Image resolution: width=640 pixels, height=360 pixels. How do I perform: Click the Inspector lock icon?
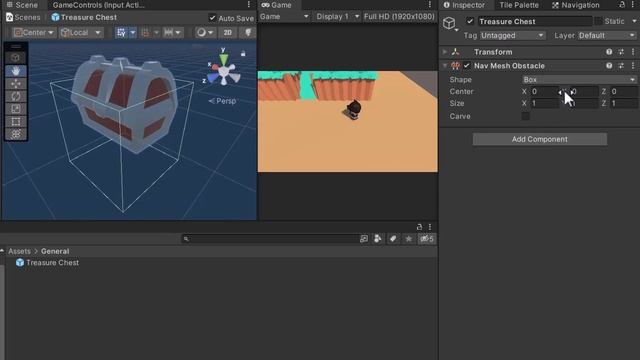coord(622,5)
